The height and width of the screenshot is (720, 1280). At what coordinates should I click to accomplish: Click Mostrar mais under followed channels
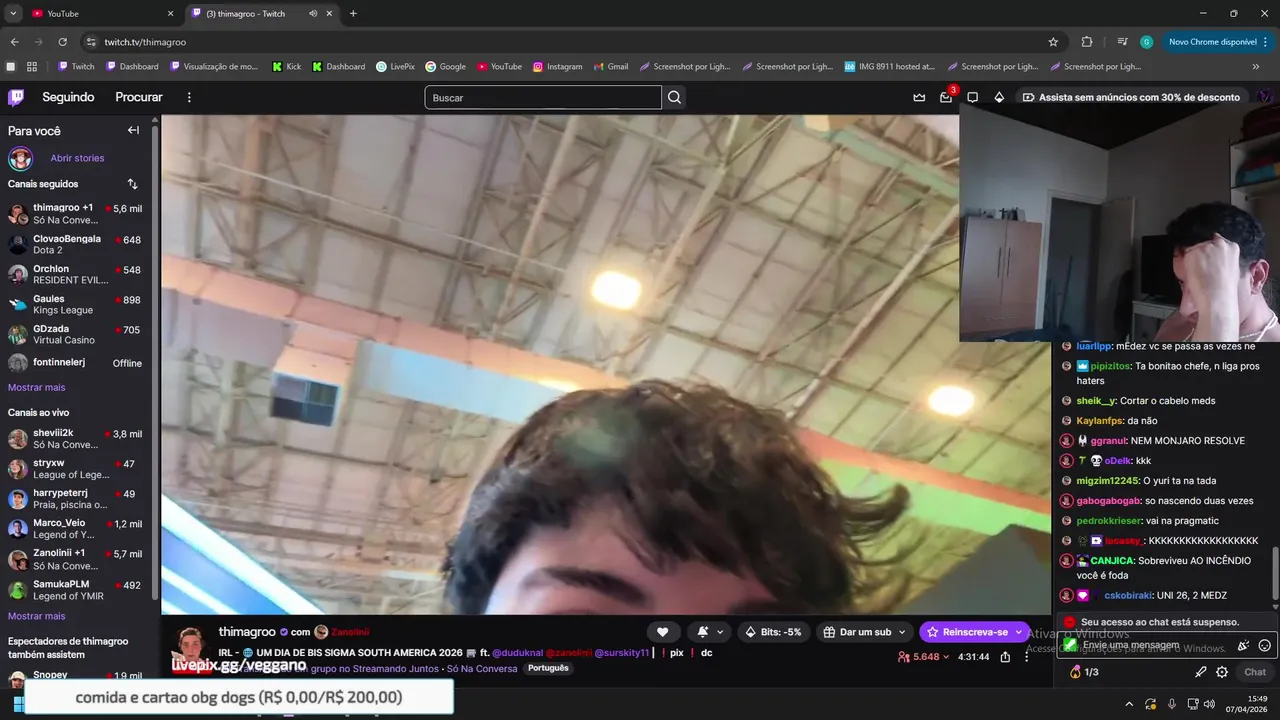point(36,387)
